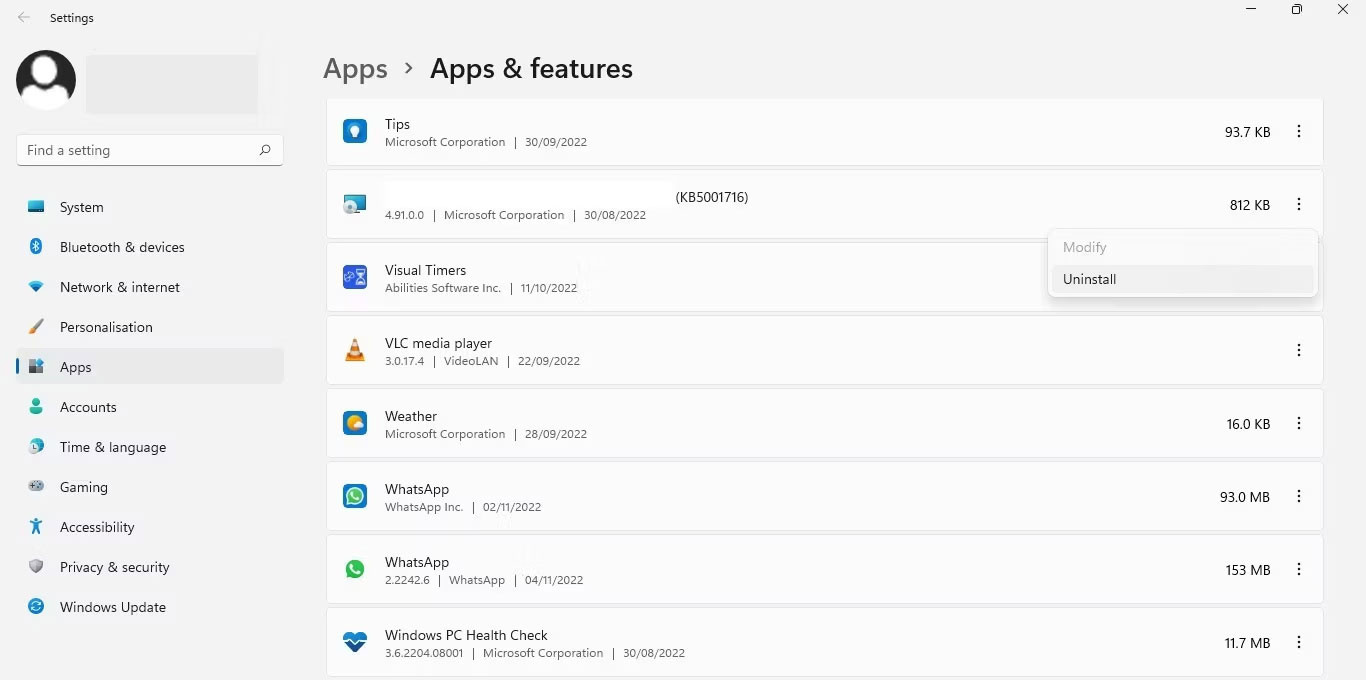Select the Windows PC Health Check heart icon
The image size is (1366, 680).
coord(355,642)
